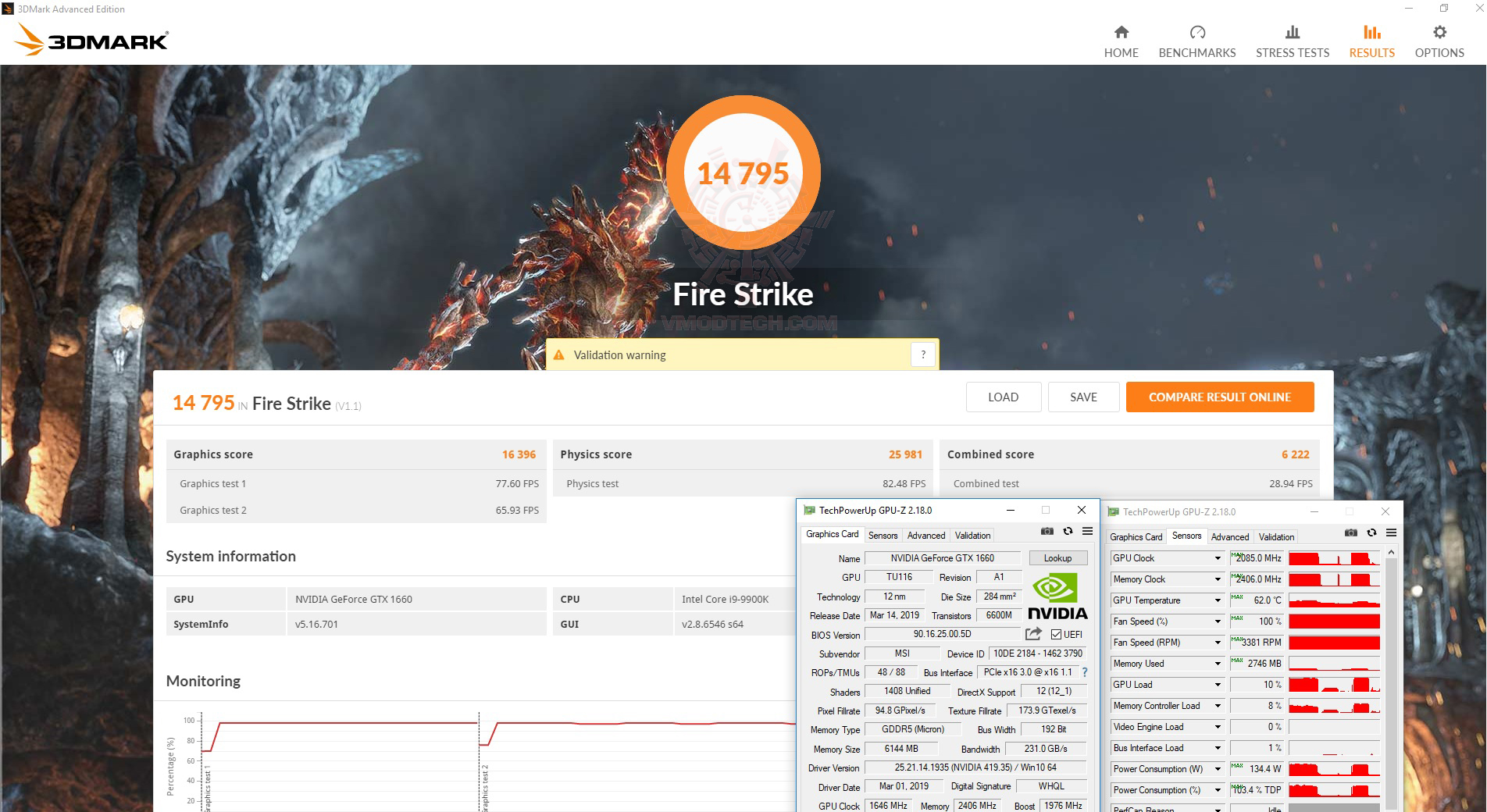Expand the Fan Speed (%) sensor dropdown

coord(1217,621)
